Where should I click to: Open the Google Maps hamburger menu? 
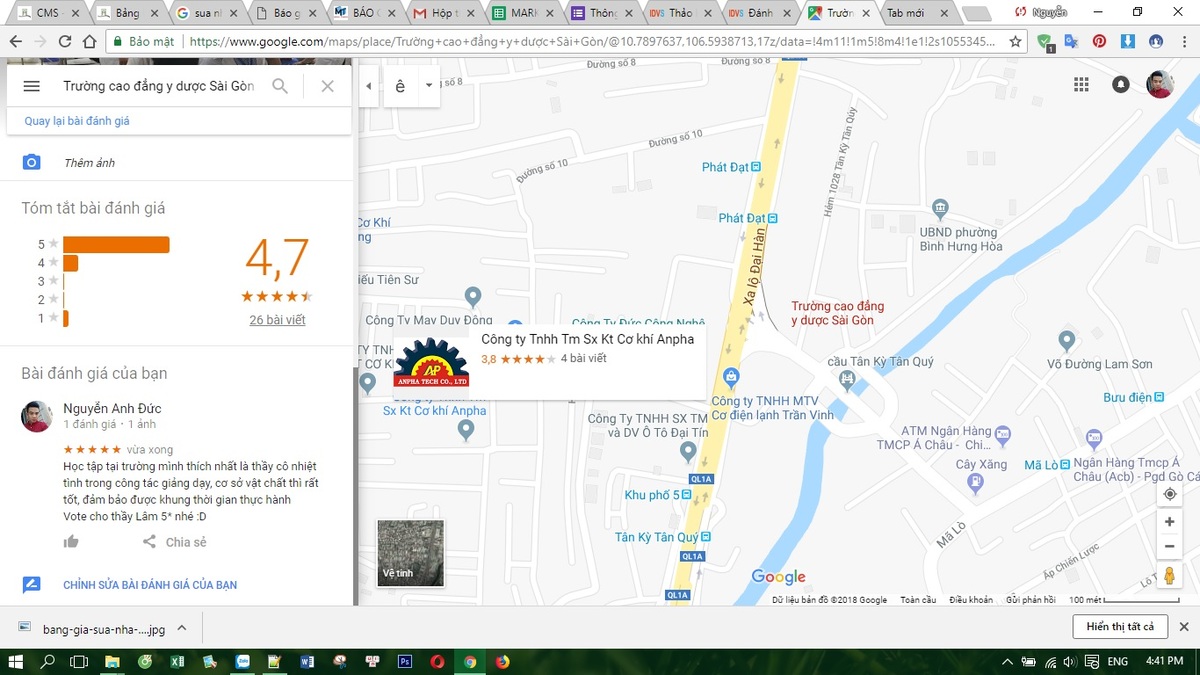coord(31,86)
